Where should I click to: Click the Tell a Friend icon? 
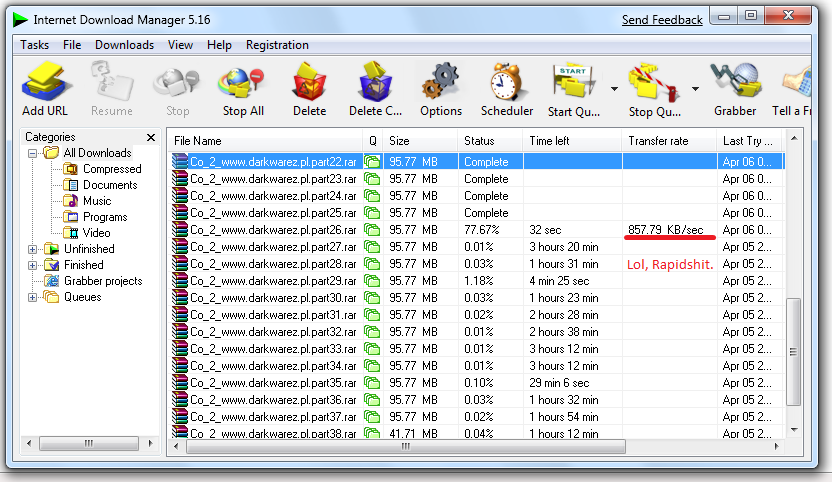point(797,82)
